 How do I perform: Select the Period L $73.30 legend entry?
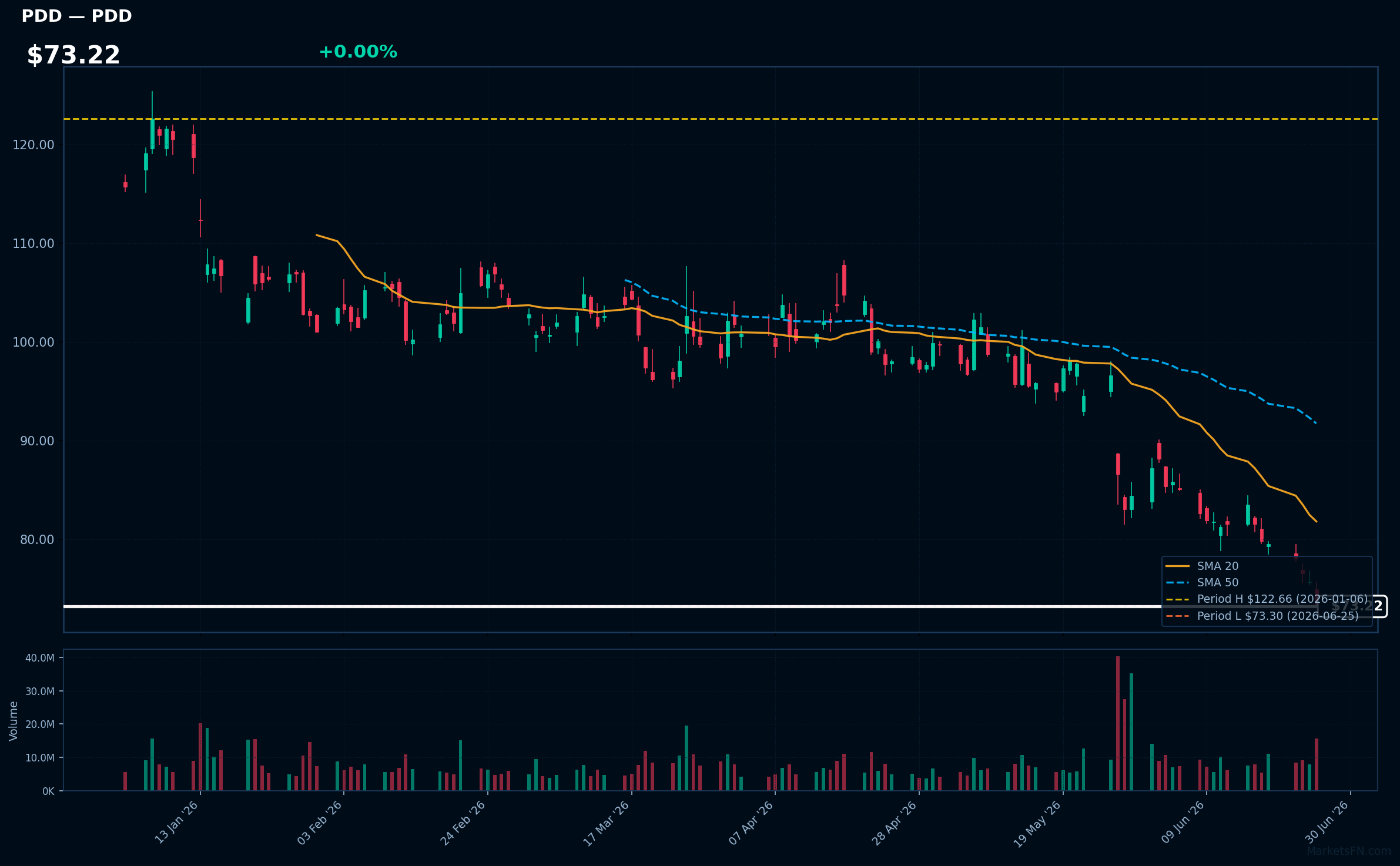(1262, 616)
